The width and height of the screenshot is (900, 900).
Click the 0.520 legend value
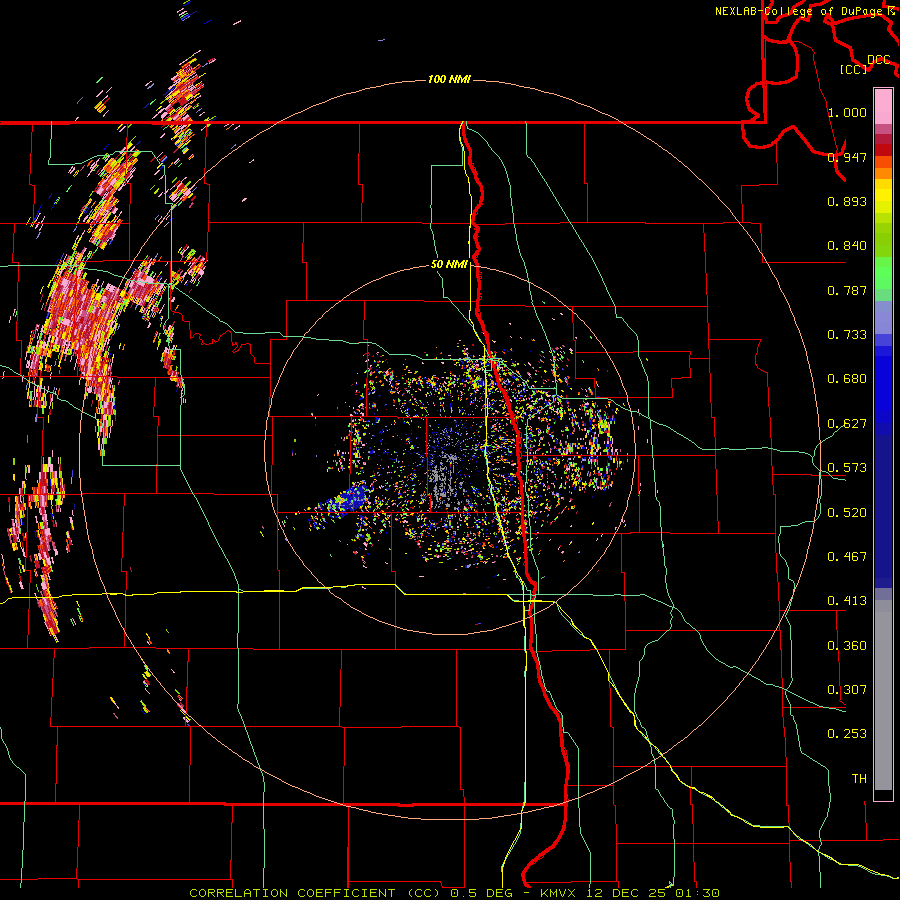click(x=847, y=513)
